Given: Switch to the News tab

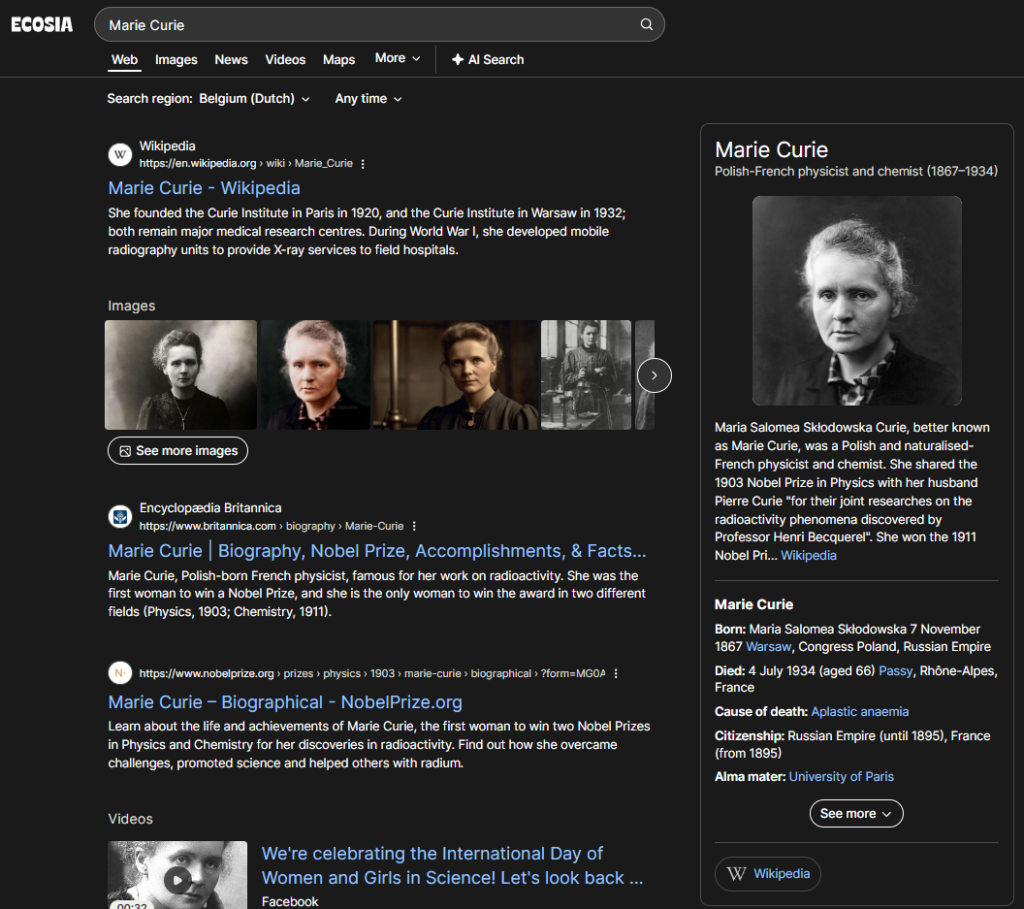Looking at the screenshot, I should (x=231, y=59).
